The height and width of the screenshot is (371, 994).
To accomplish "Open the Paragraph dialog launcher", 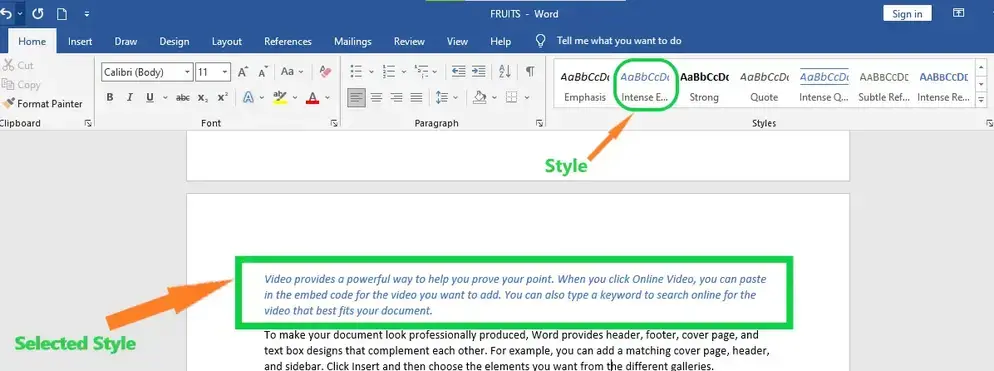I will [x=539, y=124].
